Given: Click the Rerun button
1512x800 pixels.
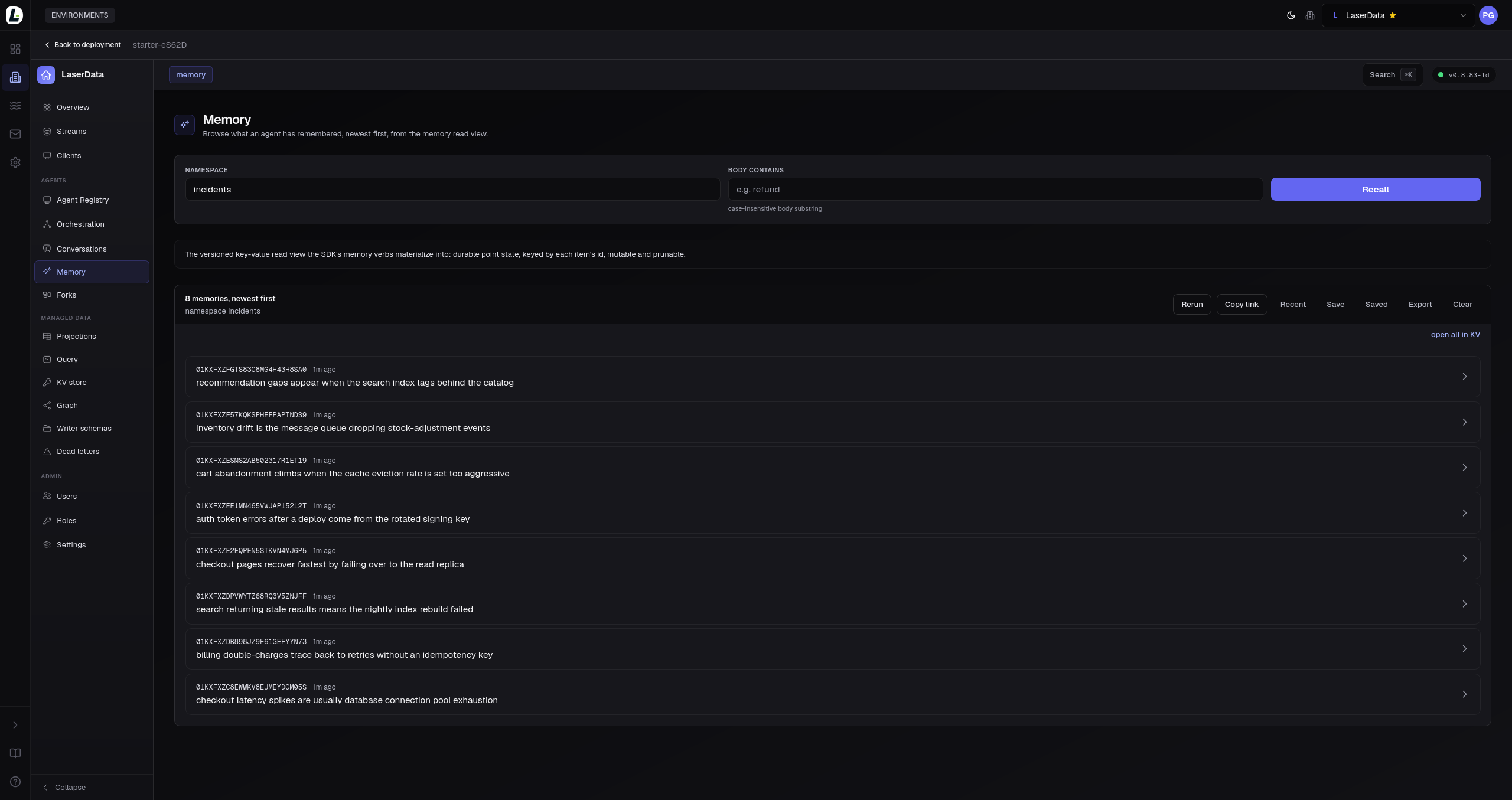Looking at the screenshot, I should (x=1192, y=305).
